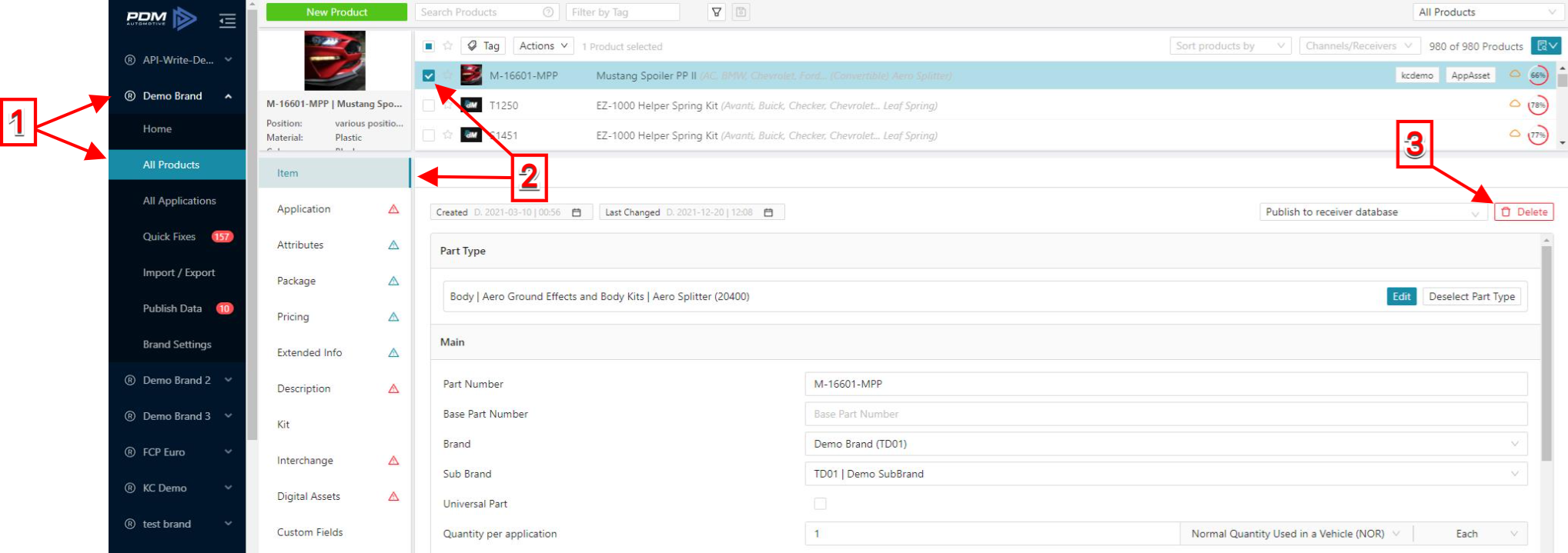Click the blue triangle beside Attributes

pos(393,245)
